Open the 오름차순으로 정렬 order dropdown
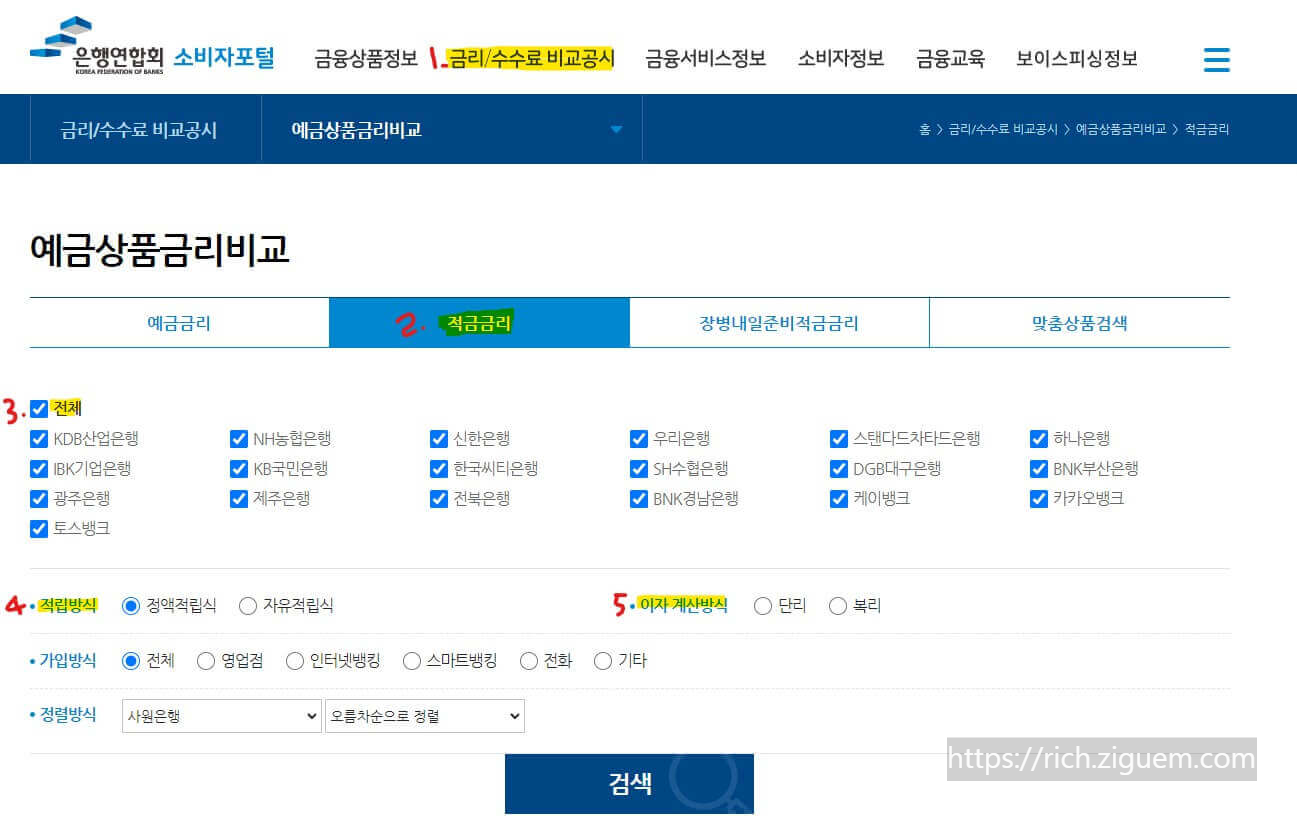The height and width of the screenshot is (821, 1297). click(x=424, y=716)
